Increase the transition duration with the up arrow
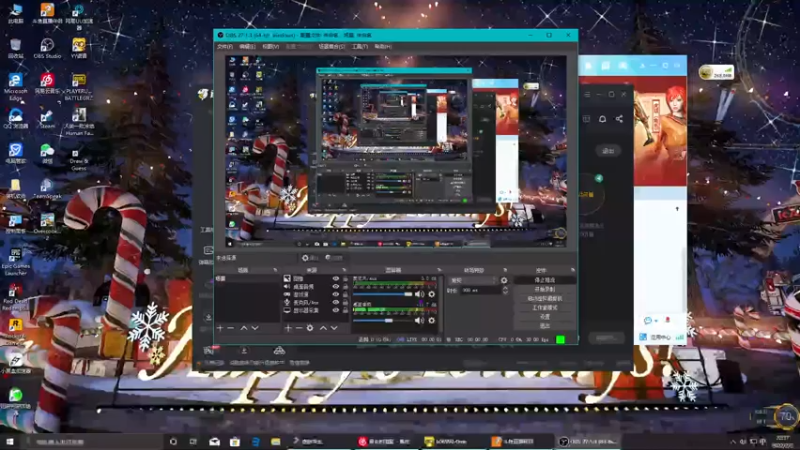The height and width of the screenshot is (450, 800). click(505, 288)
